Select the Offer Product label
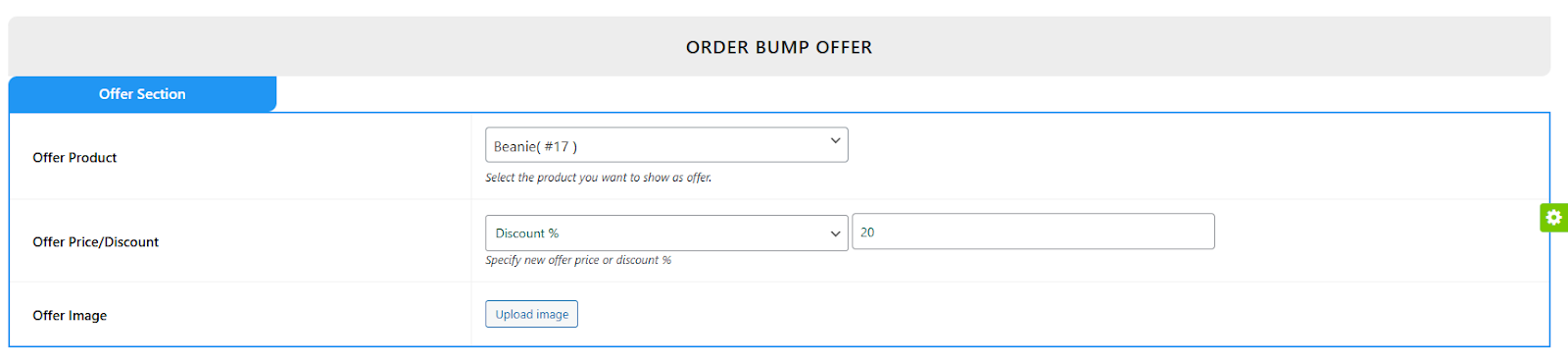 (x=74, y=157)
